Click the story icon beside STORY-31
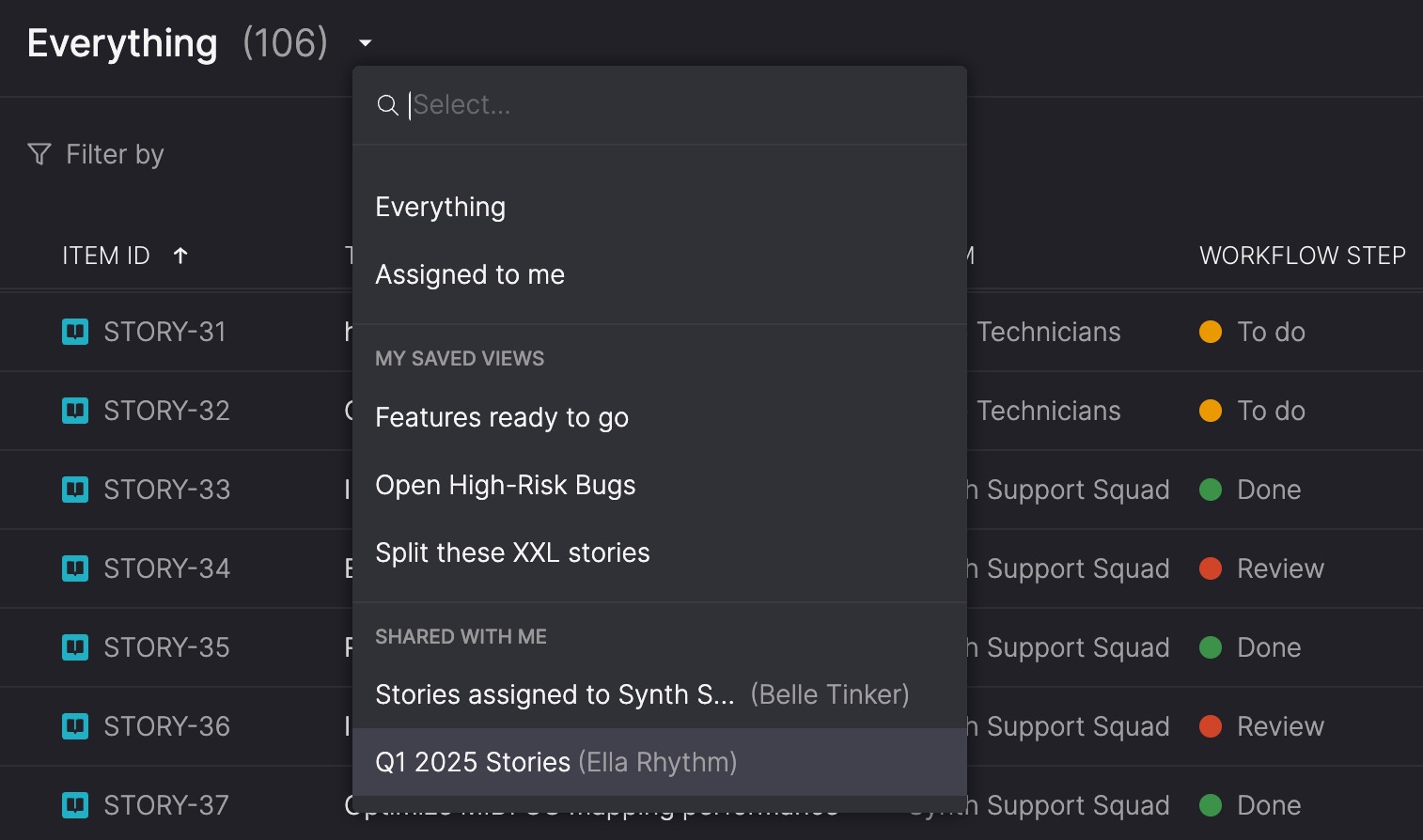The width and height of the screenshot is (1423, 840). pos(75,332)
